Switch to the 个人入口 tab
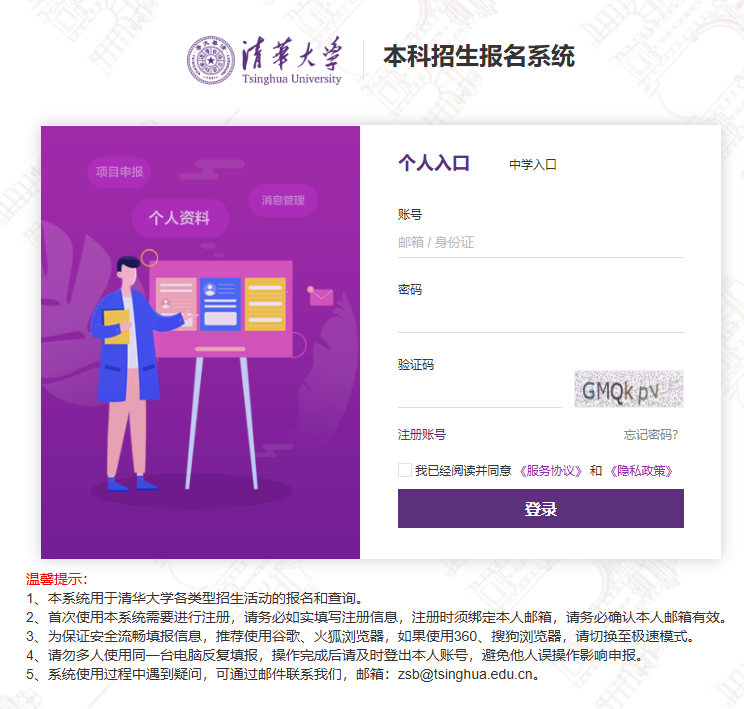 click(x=434, y=163)
